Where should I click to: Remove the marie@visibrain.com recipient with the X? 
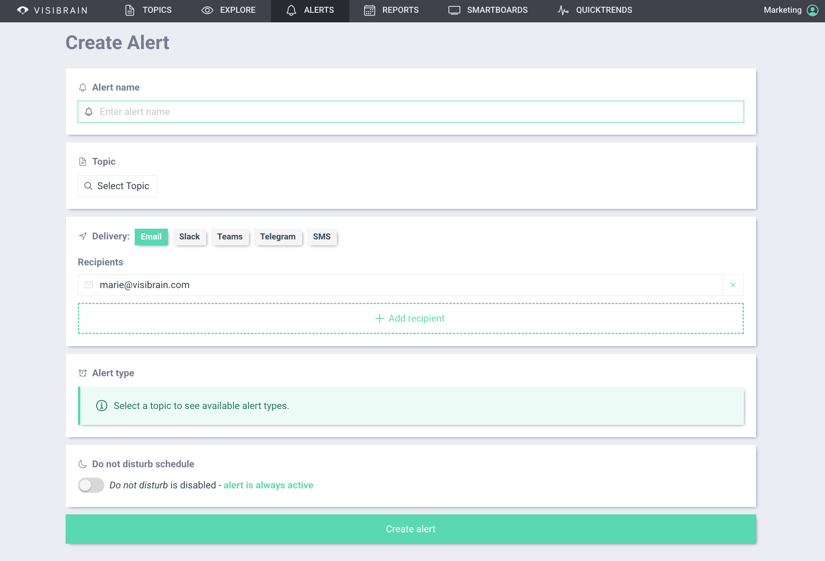click(x=733, y=285)
